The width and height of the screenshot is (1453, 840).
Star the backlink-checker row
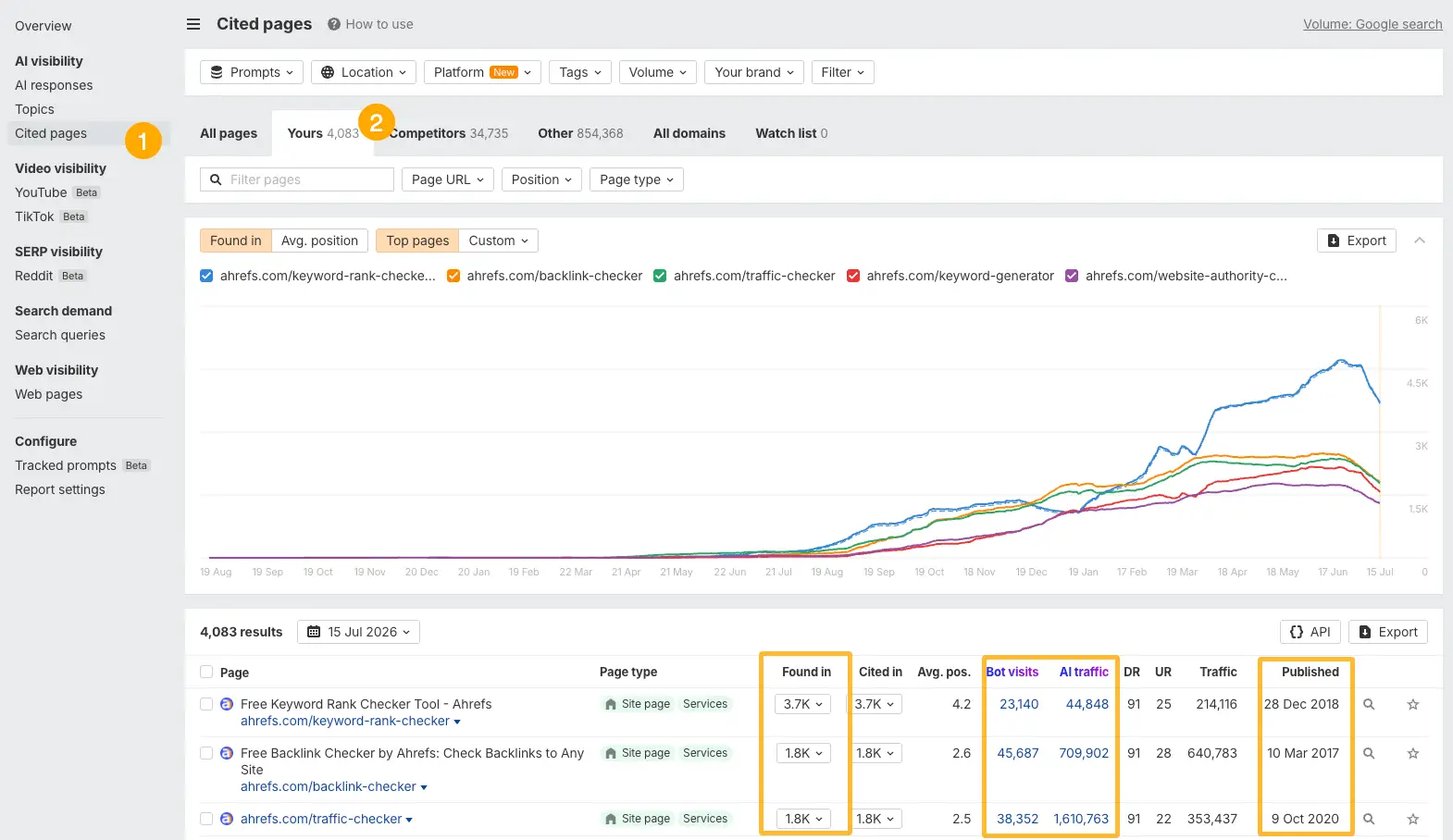1413,754
